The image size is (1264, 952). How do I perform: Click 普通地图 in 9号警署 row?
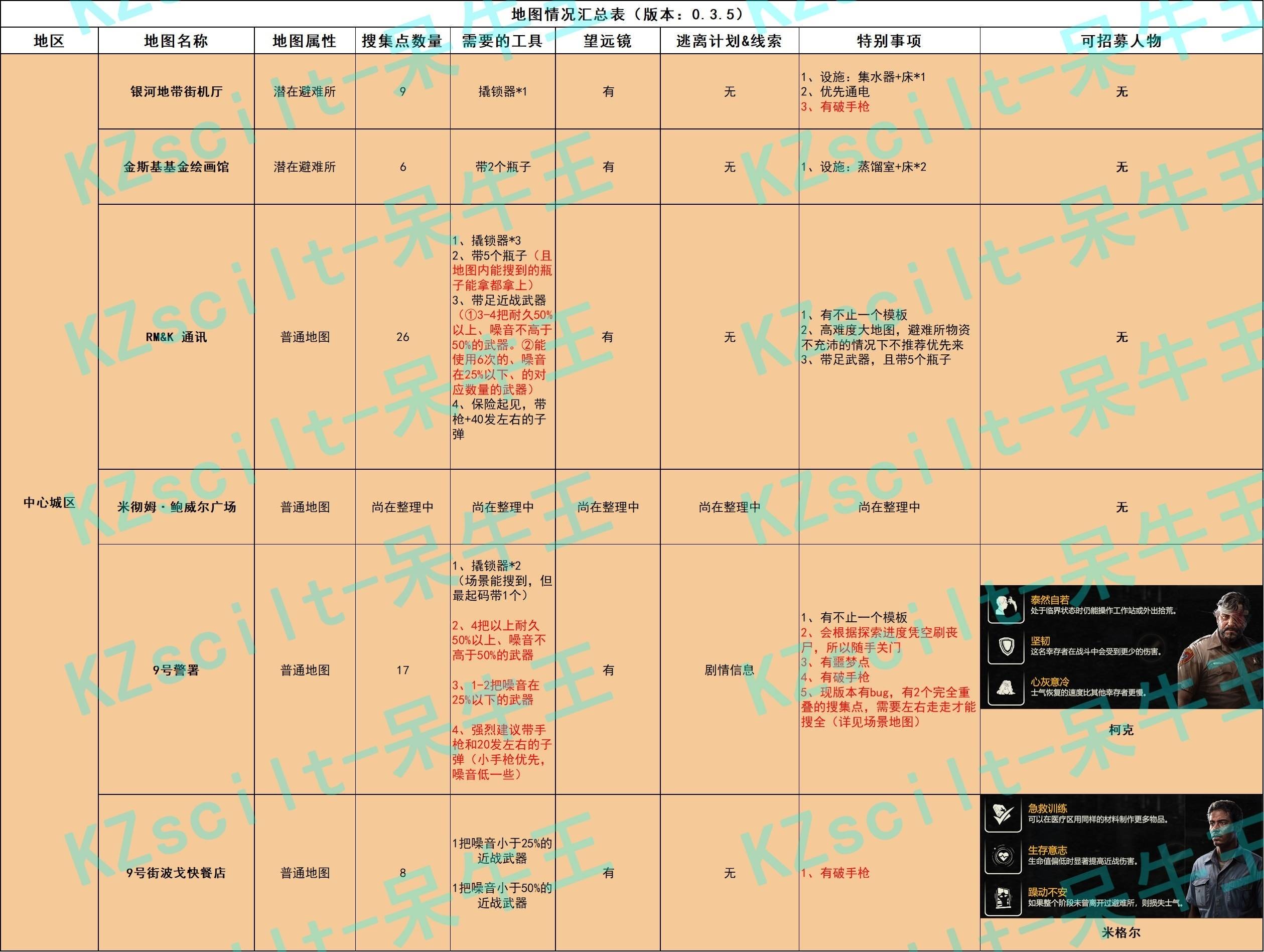(x=305, y=670)
